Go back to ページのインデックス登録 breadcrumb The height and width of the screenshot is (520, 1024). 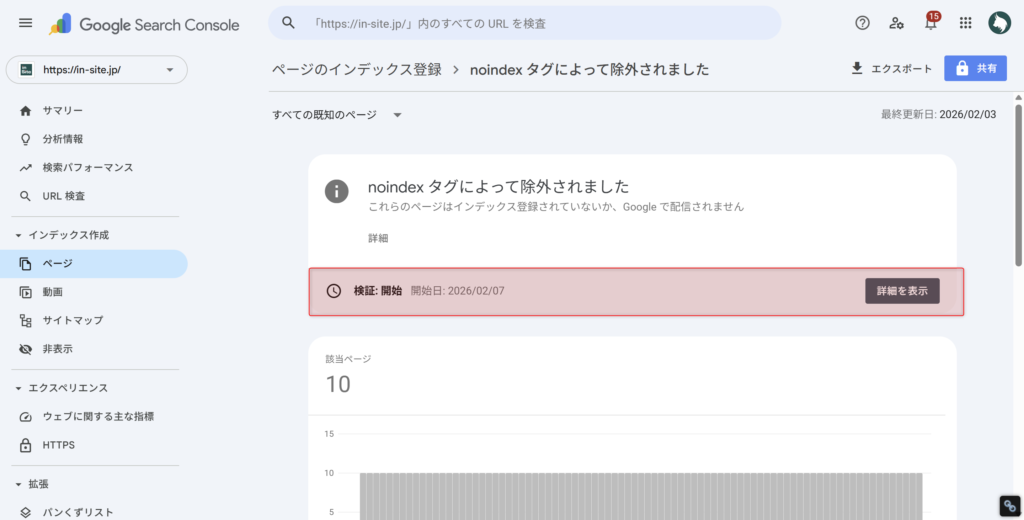[357, 70]
